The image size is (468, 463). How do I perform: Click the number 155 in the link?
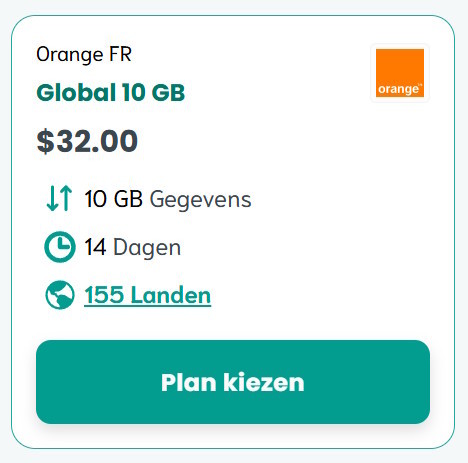coord(104,295)
